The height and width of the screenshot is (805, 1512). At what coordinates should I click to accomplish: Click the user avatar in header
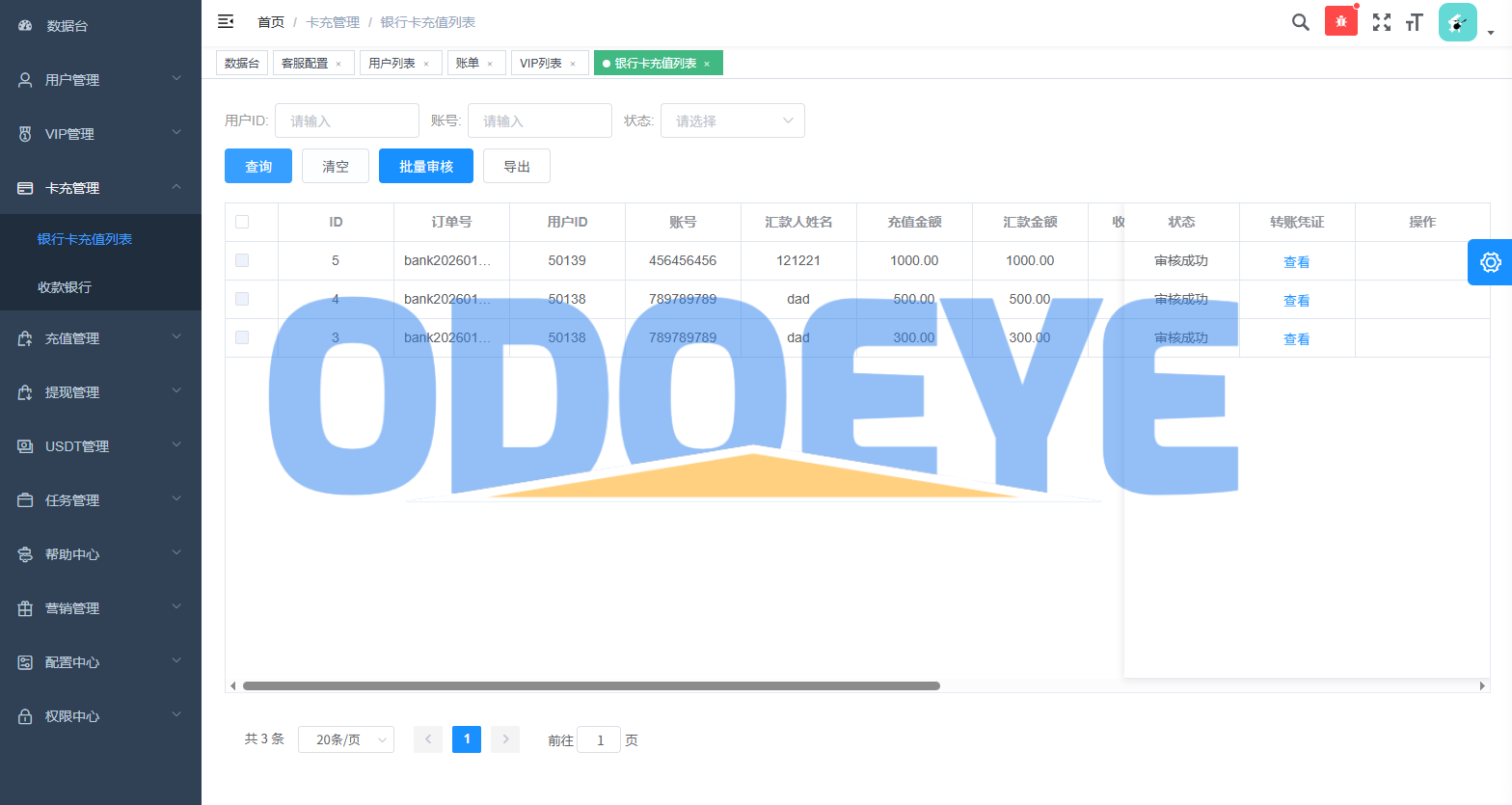(x=1457, y=22)
